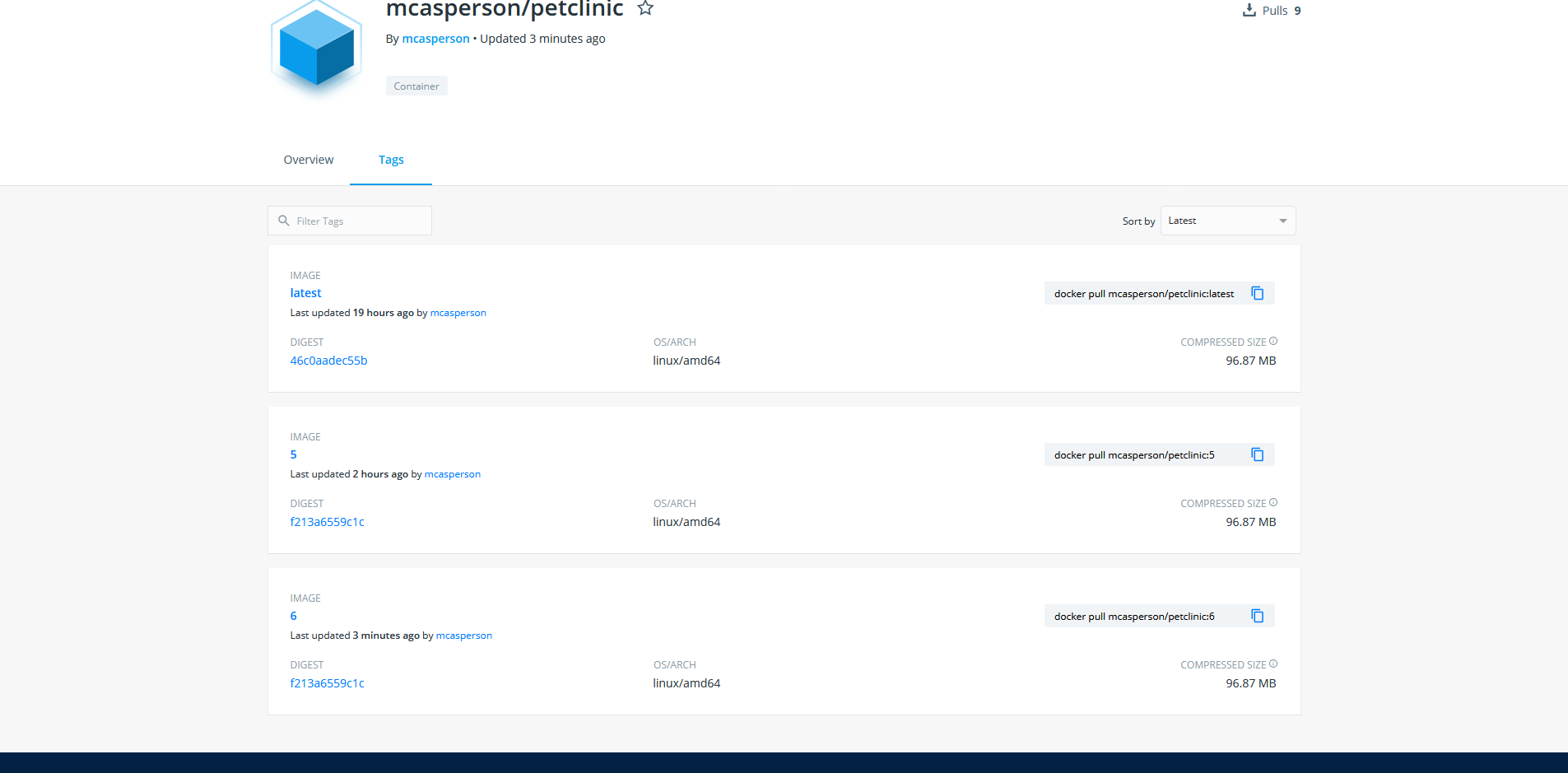Open the tag 5 details page
Image resolution: width=1568 pixels, height=773 pixels.
293,454
